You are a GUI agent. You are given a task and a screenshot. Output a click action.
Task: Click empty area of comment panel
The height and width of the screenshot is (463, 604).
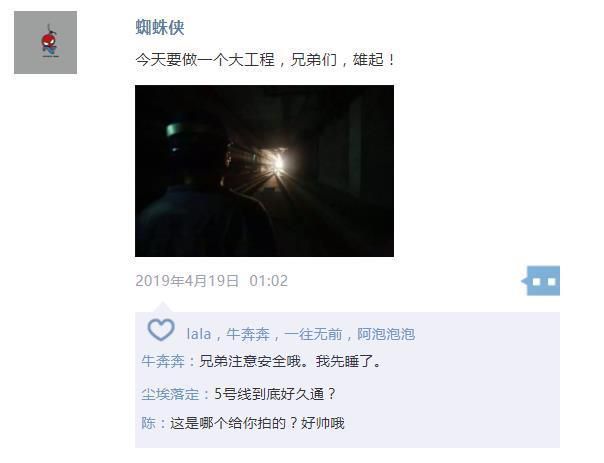[462, 393]
